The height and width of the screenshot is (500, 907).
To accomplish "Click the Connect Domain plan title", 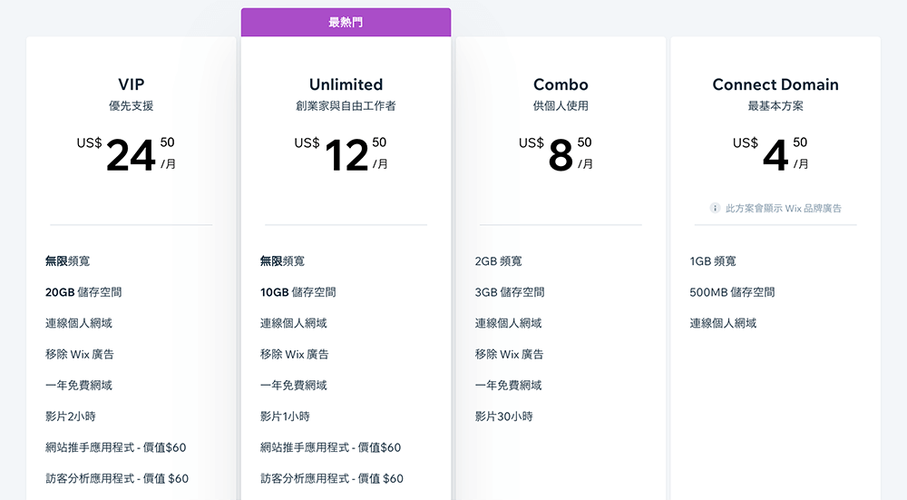I will pos(775,84).
